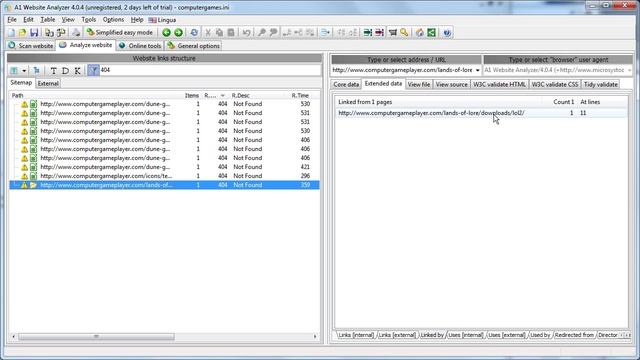Click the shopping cart icon in the toolbar
Screen dimensions: 640x360
click(x=393, y=33)
